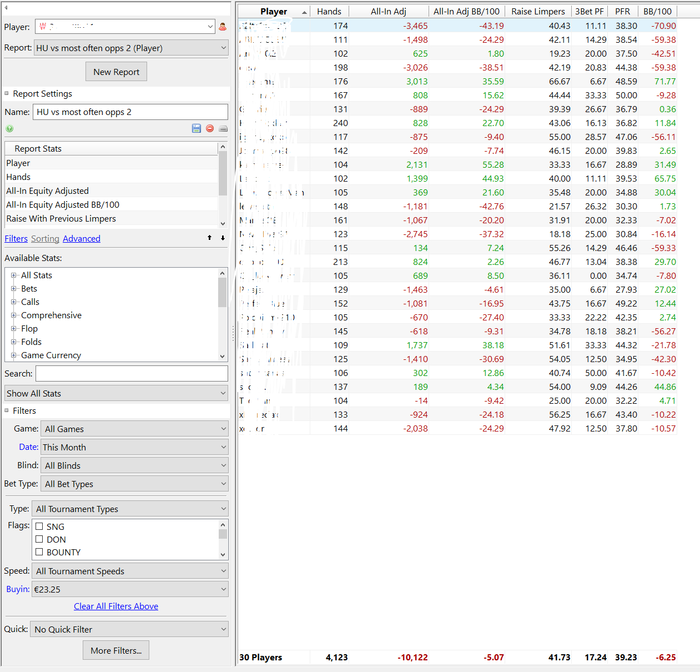Click the Available Stats tree scrollbar

click(x=222, y=314)
